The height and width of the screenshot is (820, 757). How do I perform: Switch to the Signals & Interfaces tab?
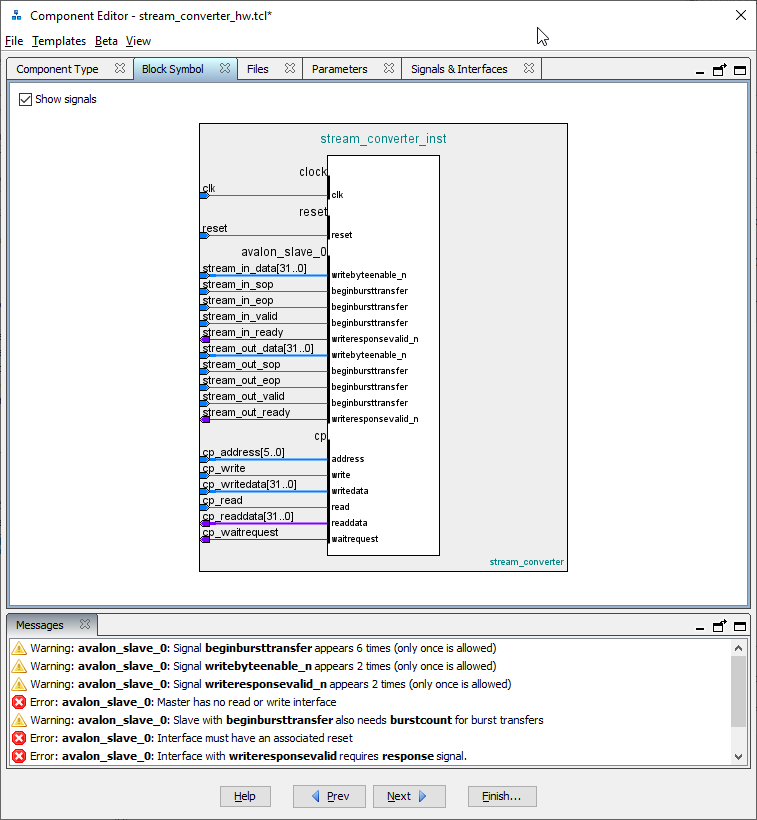click(459, 69)
